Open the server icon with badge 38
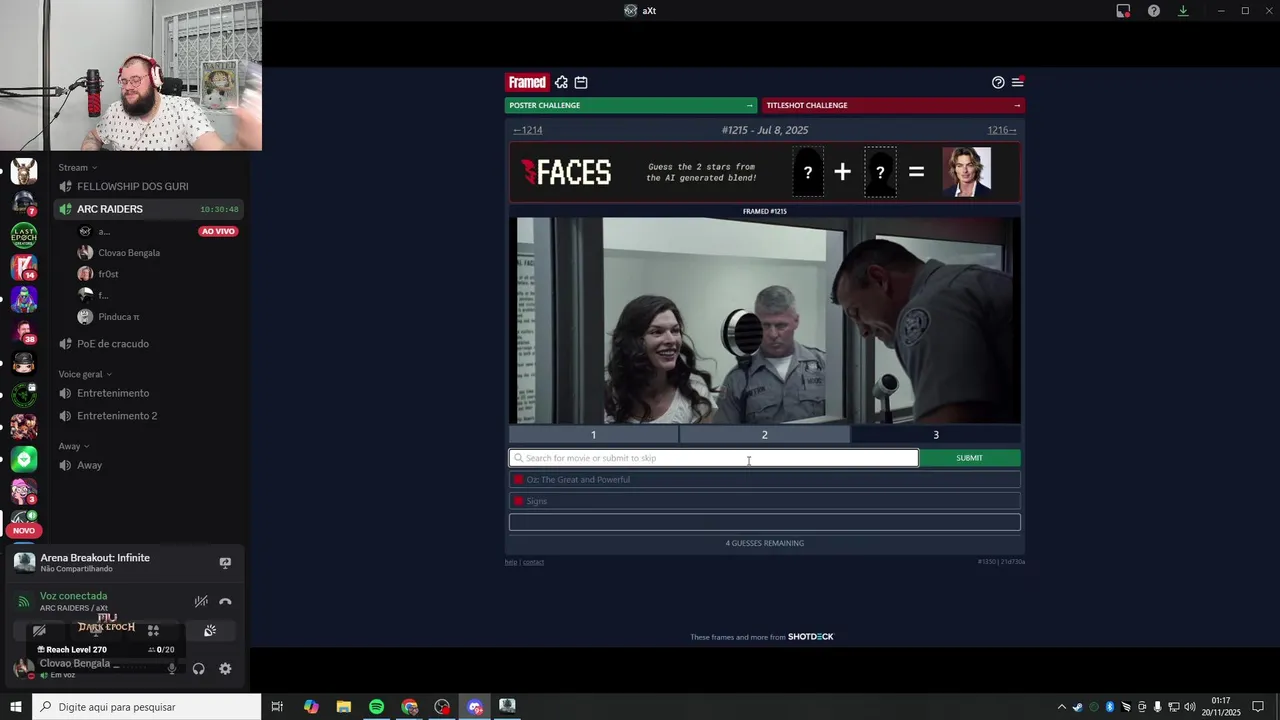1280x720 pixels. pyautogui.click(x=24, y=331)
